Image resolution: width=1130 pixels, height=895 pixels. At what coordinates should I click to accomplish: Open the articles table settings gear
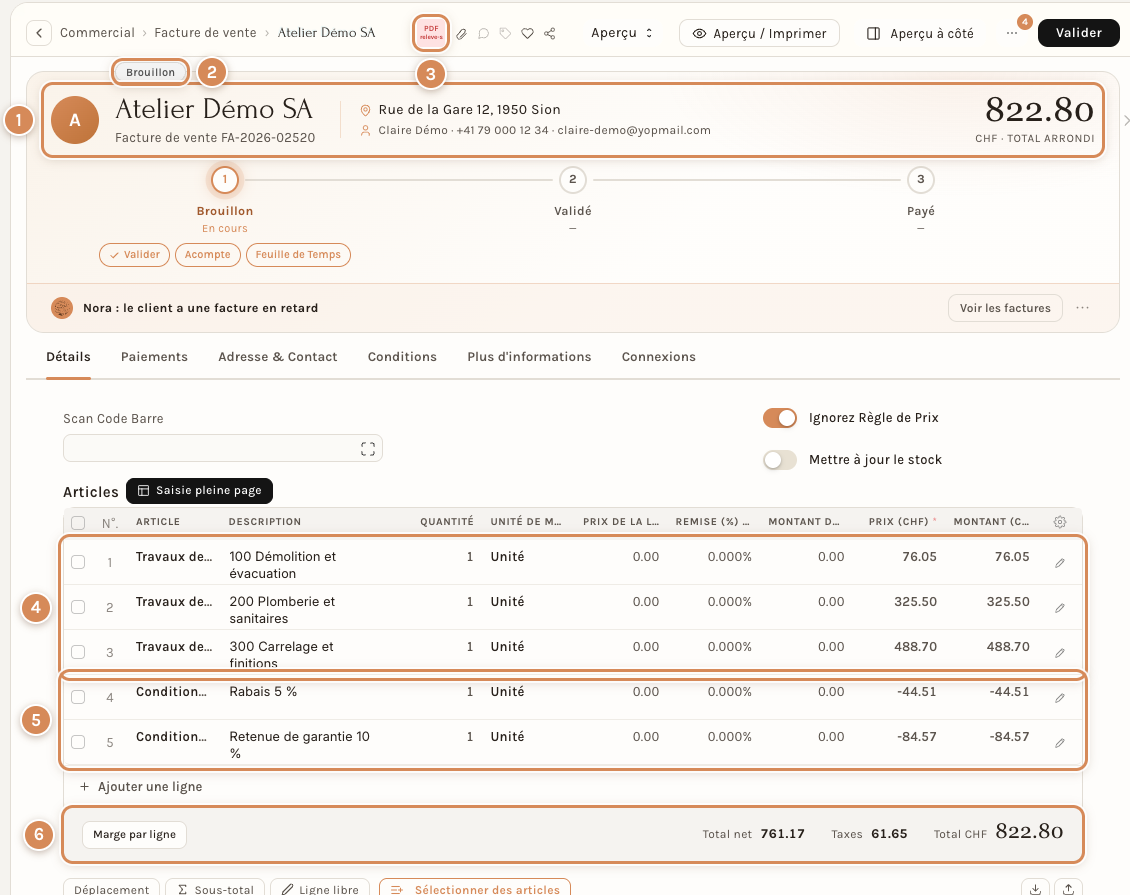point(1059,522)
